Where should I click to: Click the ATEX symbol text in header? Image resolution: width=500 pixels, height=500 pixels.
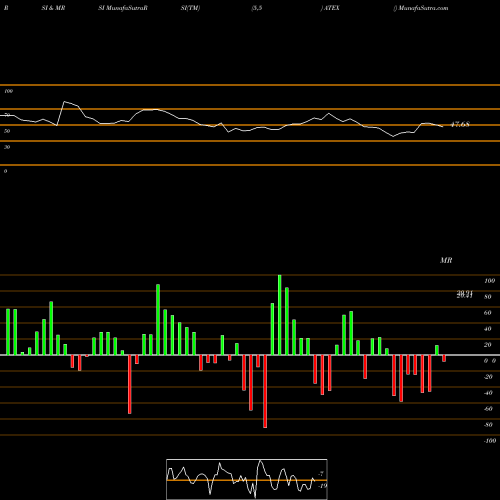(x=331, y=8)
